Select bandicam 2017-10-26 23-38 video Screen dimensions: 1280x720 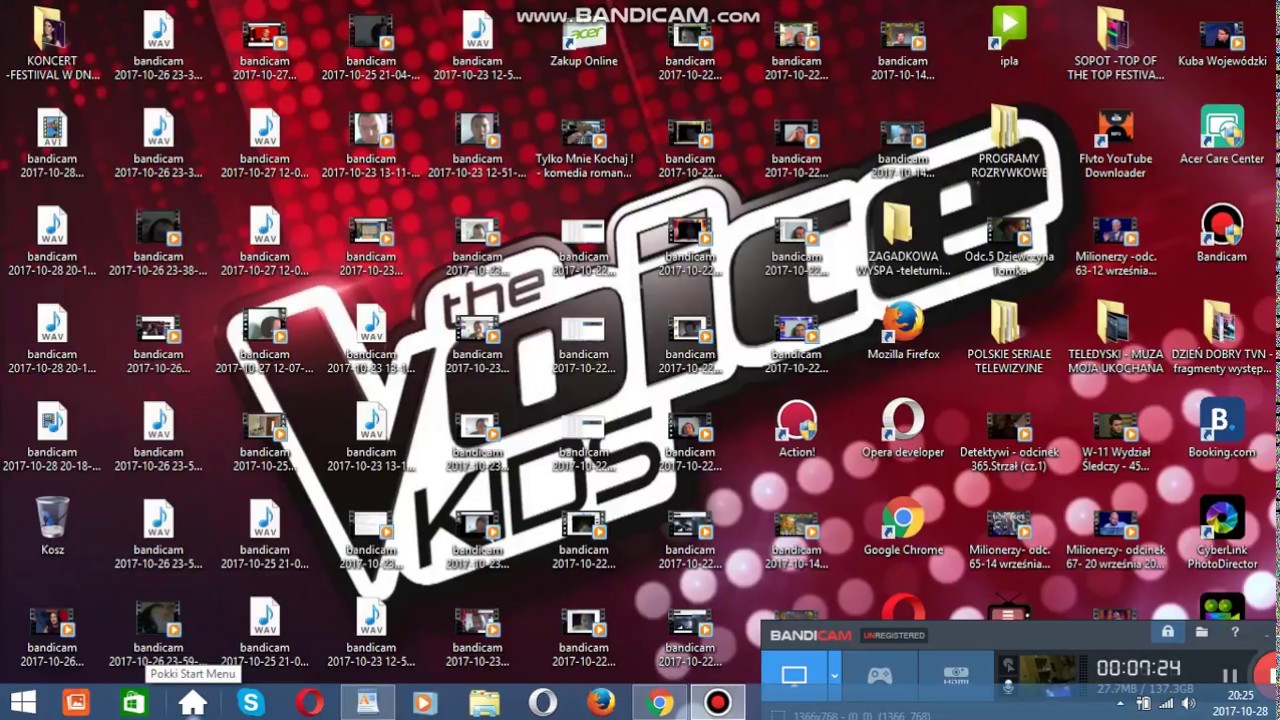coord(158,241)
